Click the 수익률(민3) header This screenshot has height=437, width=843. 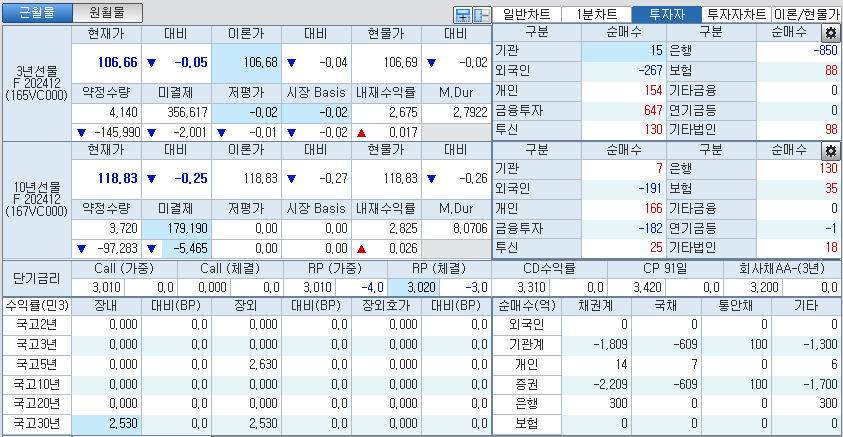(37, 306)
